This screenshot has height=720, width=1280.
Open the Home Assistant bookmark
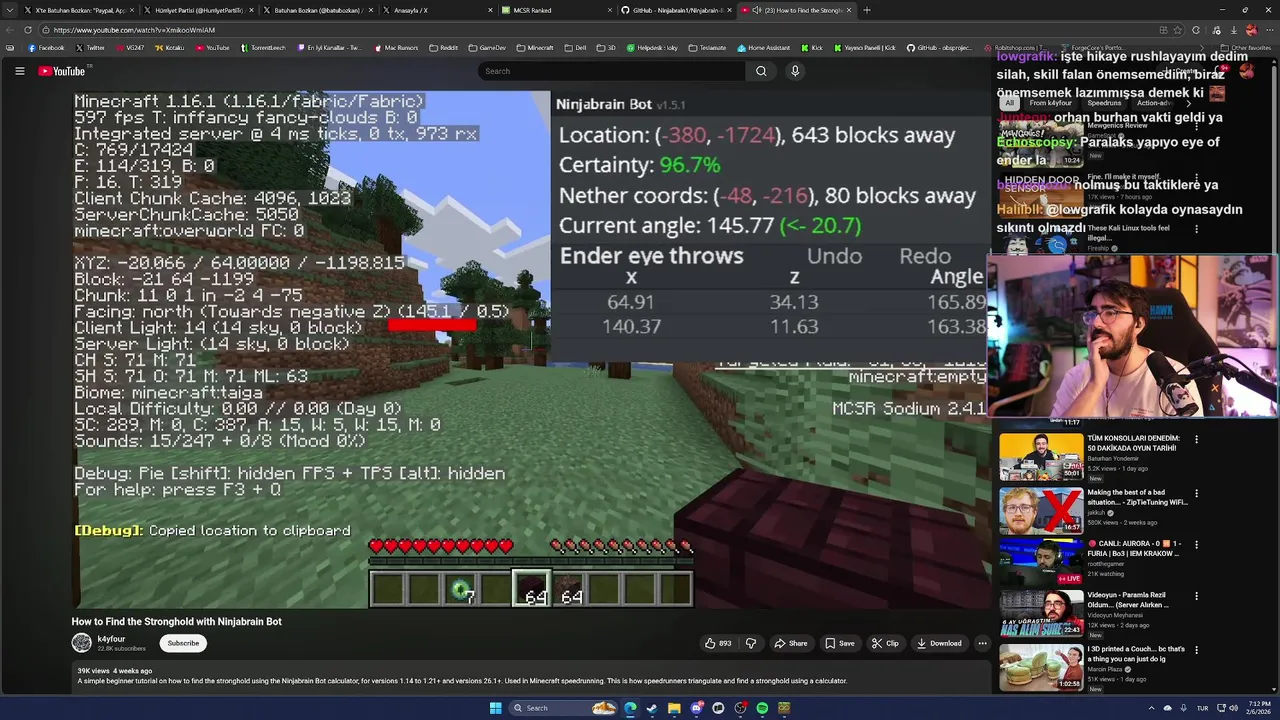click(x=763, y=48)
